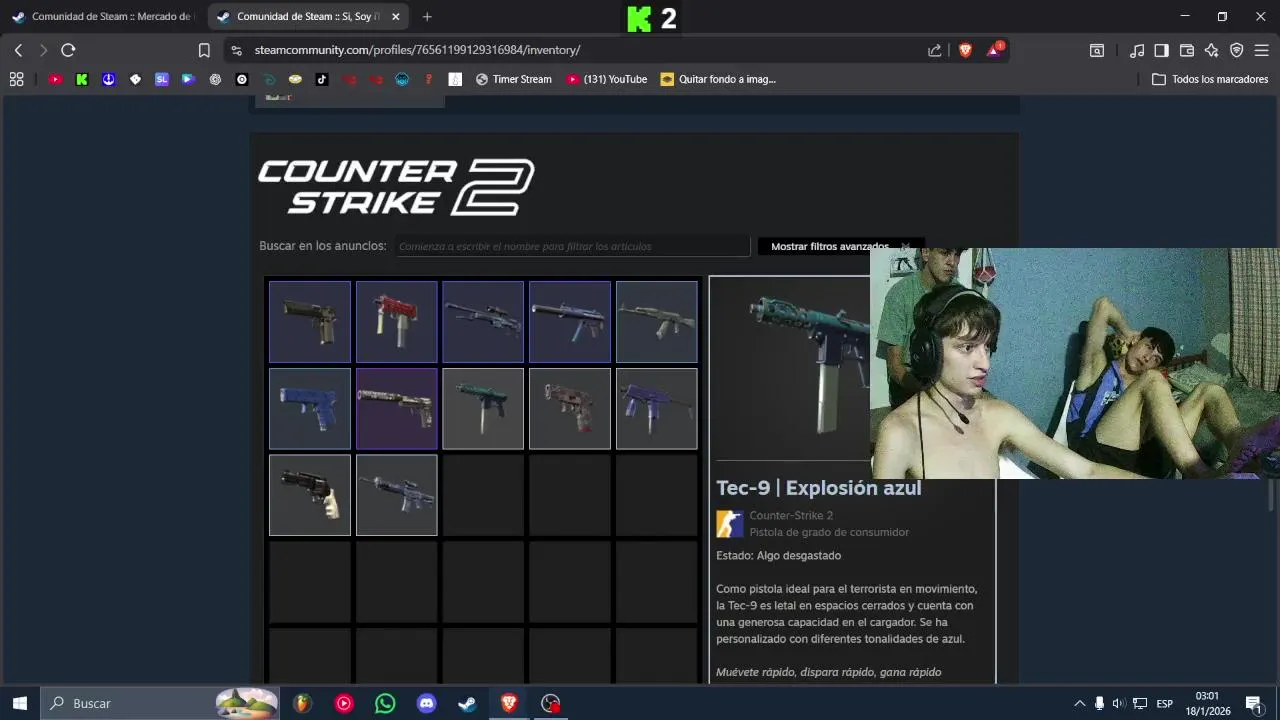Open Steam from the taskbar
The image size is (1280, 720).
click(x=467, y=703)
